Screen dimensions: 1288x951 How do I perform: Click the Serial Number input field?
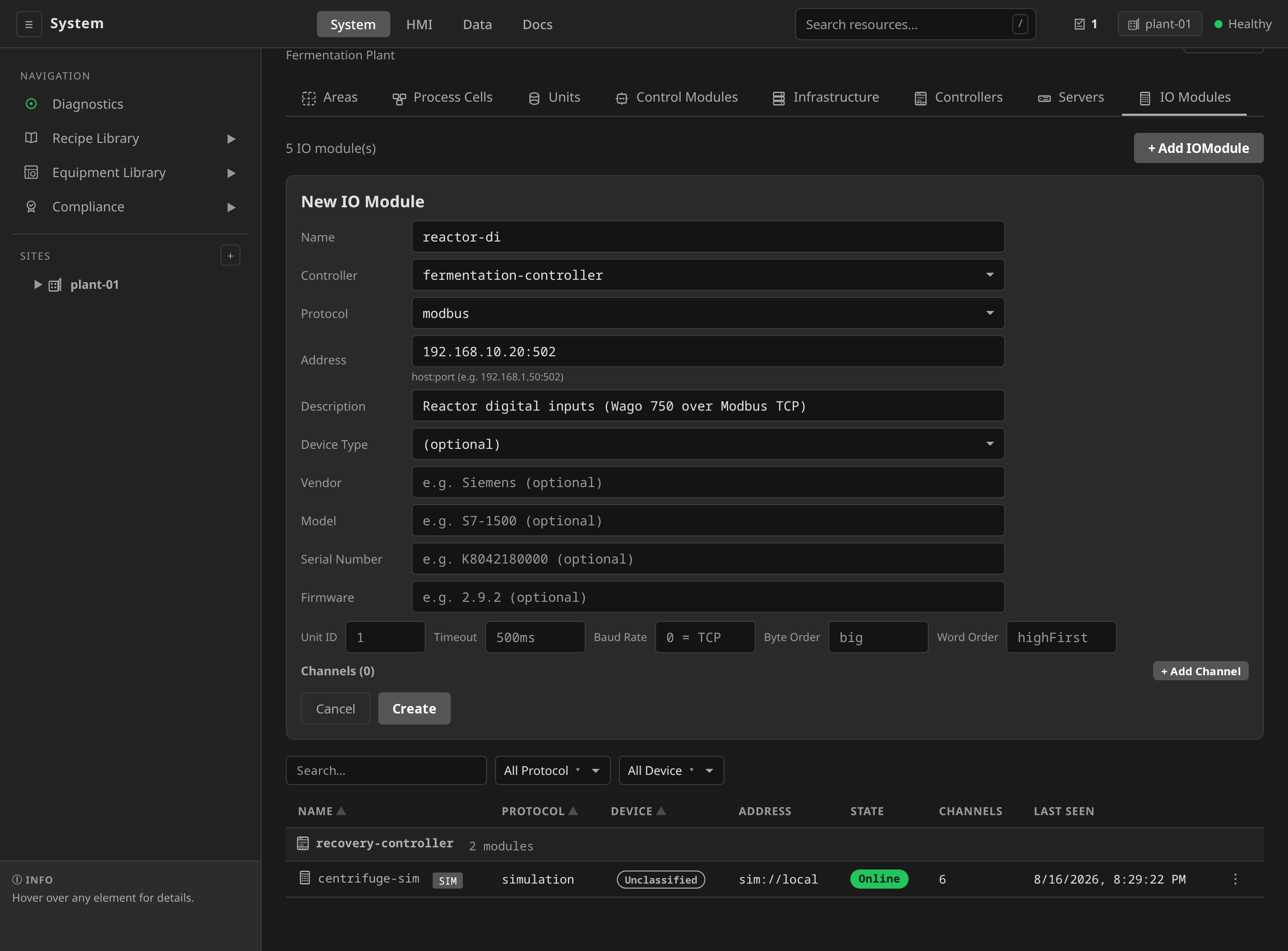pos(708,559)
